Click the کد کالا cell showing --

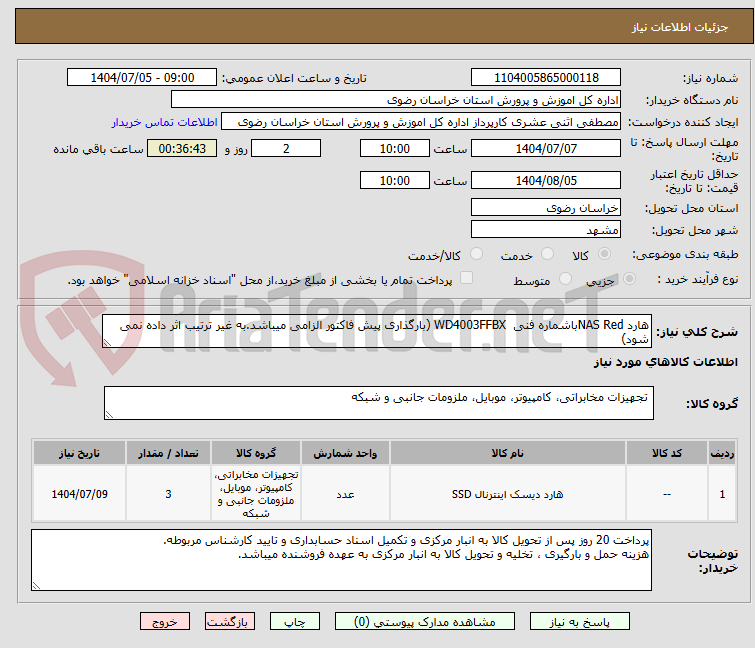[666, 494]
